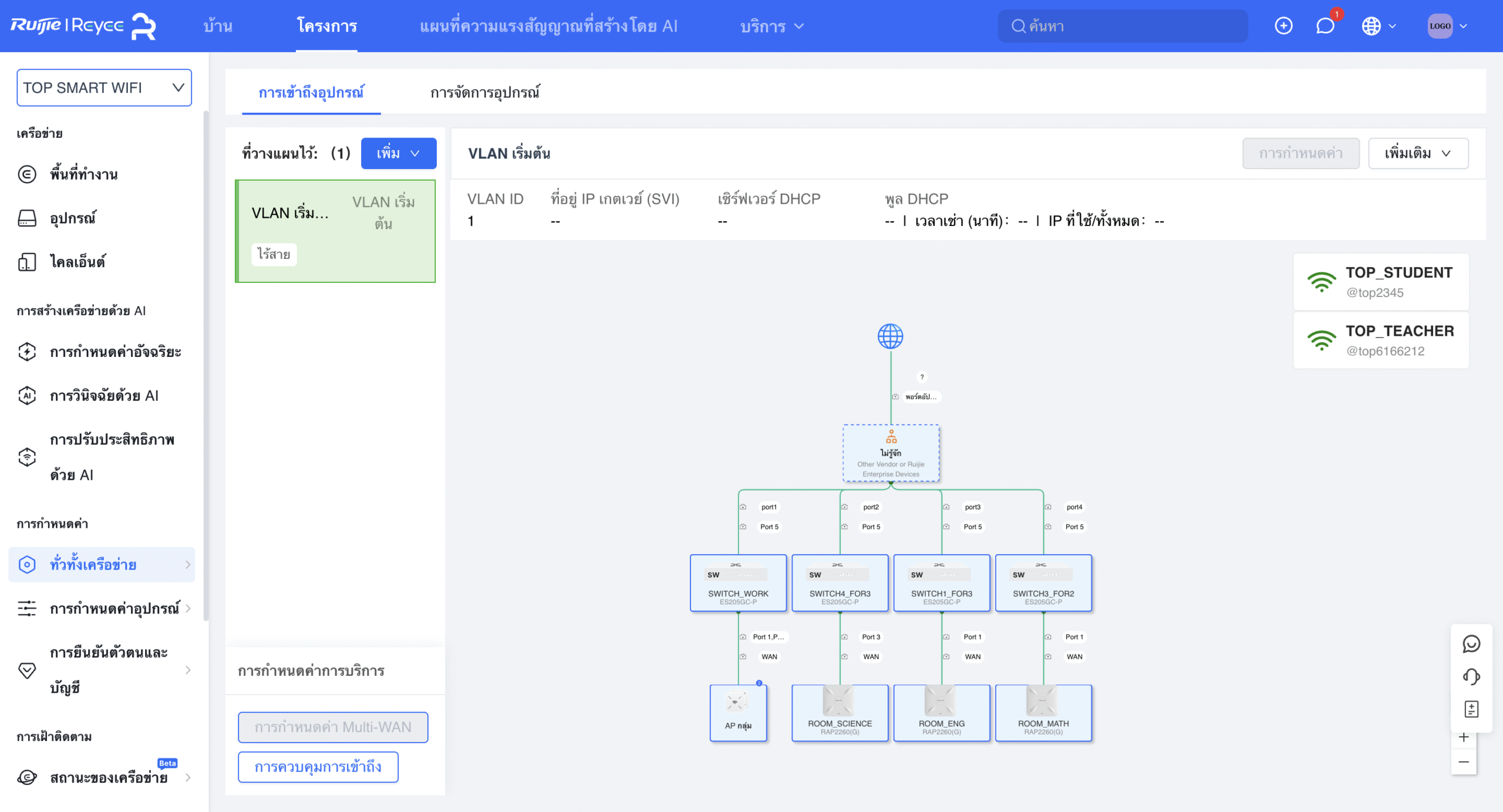Select the VLAN เริ่มต้น green card
1503x812 pixels.
click(x=335, y=231)
